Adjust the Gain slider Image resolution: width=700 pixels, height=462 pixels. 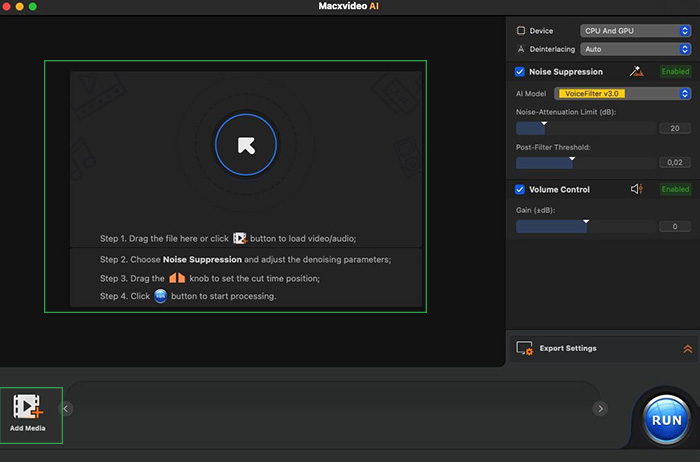(586, 226)
